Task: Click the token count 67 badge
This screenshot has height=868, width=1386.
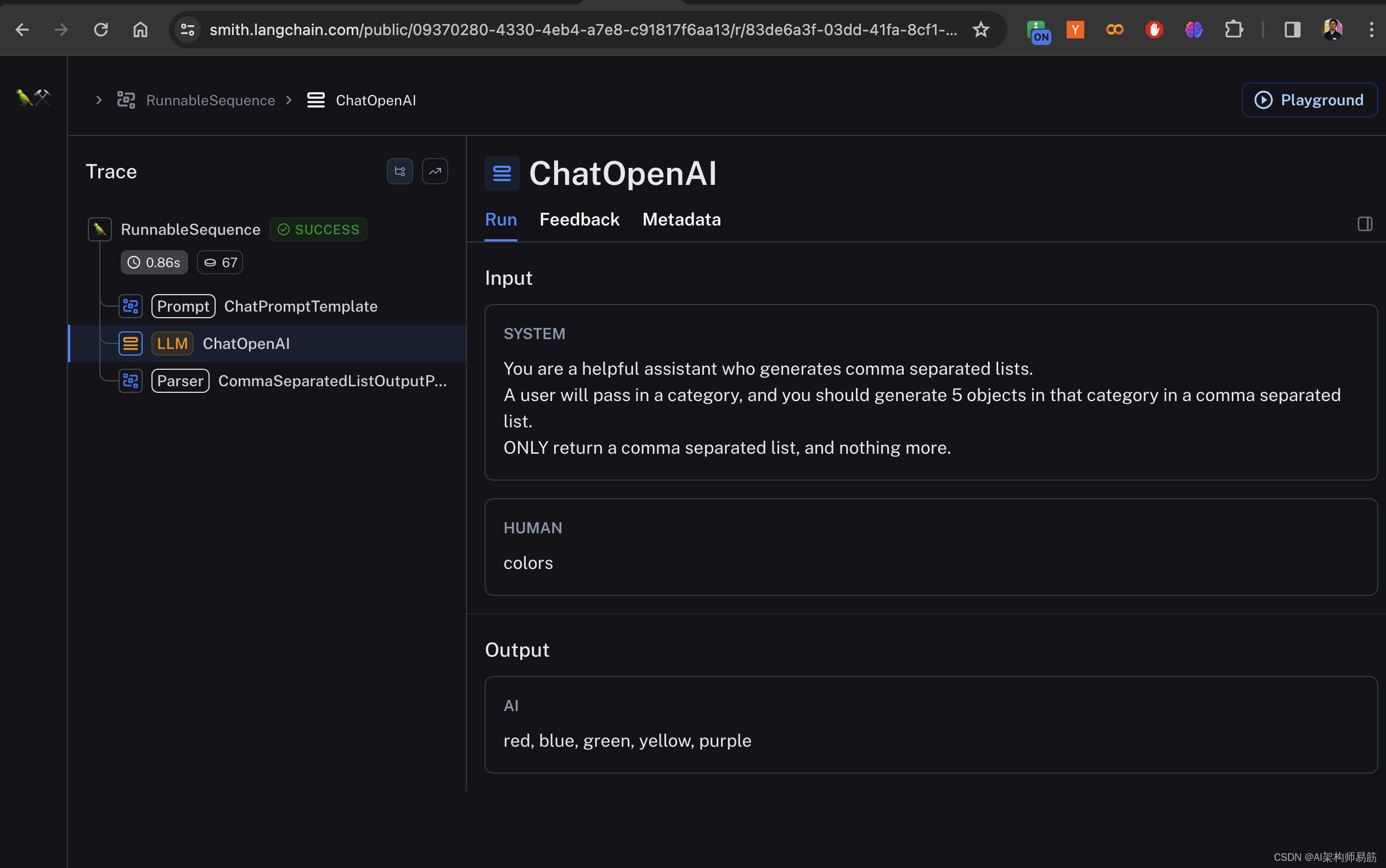Action: (220, 262)
